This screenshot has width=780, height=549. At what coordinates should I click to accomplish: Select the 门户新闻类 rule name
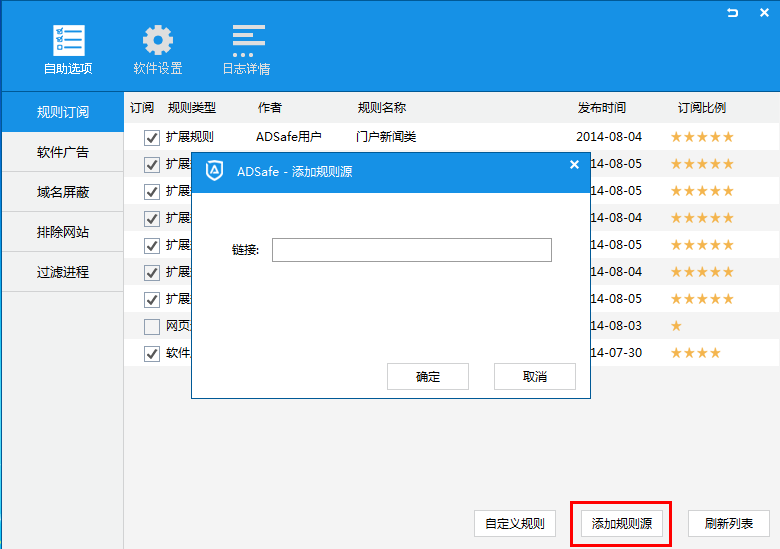386,137
